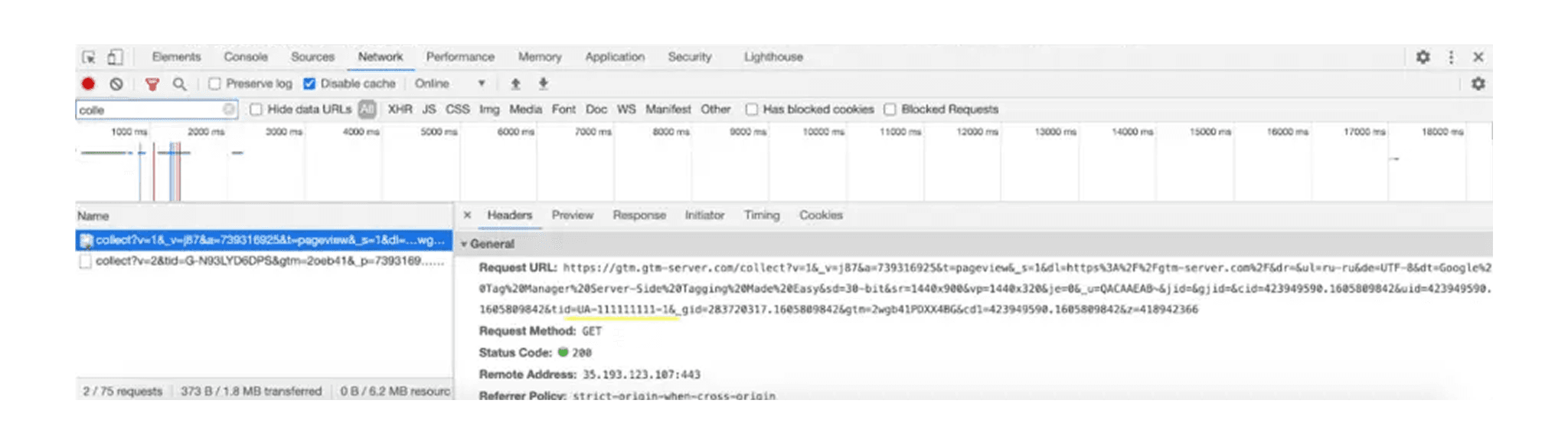Click the filter text field containing 'colle'
This screenshot has height=443, width=1568.
[x=149, y=110]
